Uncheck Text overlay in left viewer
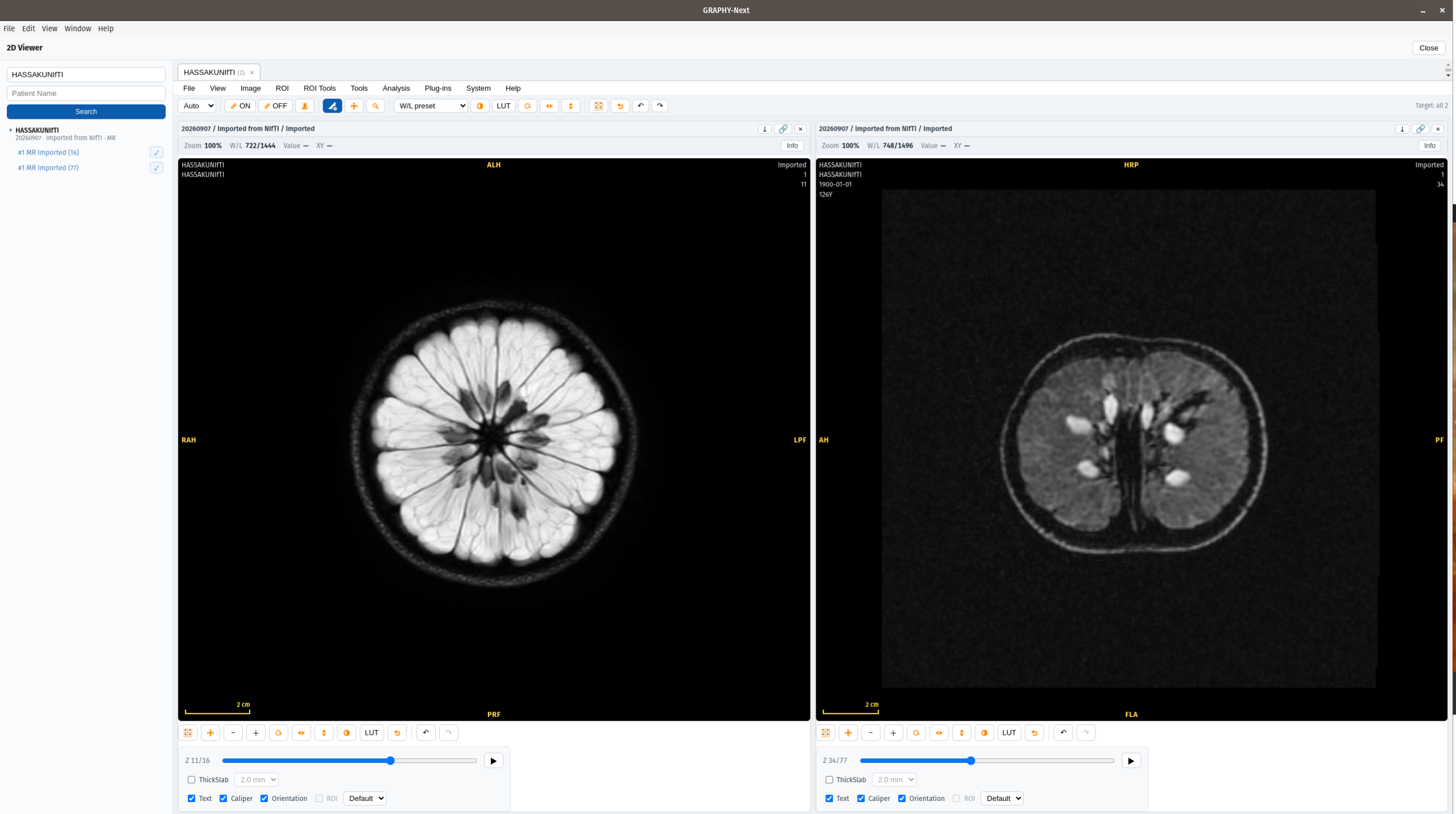The image size is (1456, 814). (x=192, y=799)
